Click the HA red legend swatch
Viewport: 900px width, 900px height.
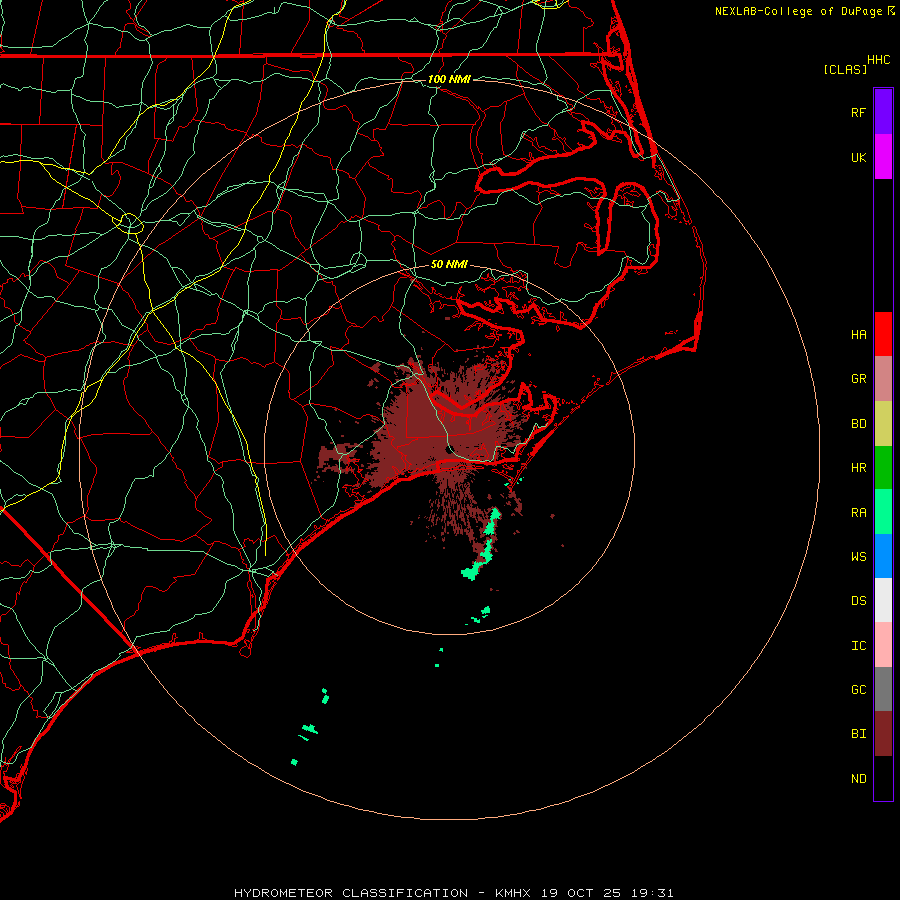(x=883, y=334)
